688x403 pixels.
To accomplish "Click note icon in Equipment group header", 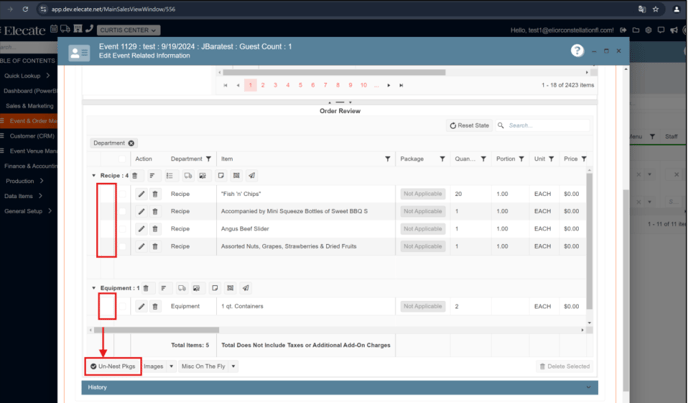I will (215, 288).
